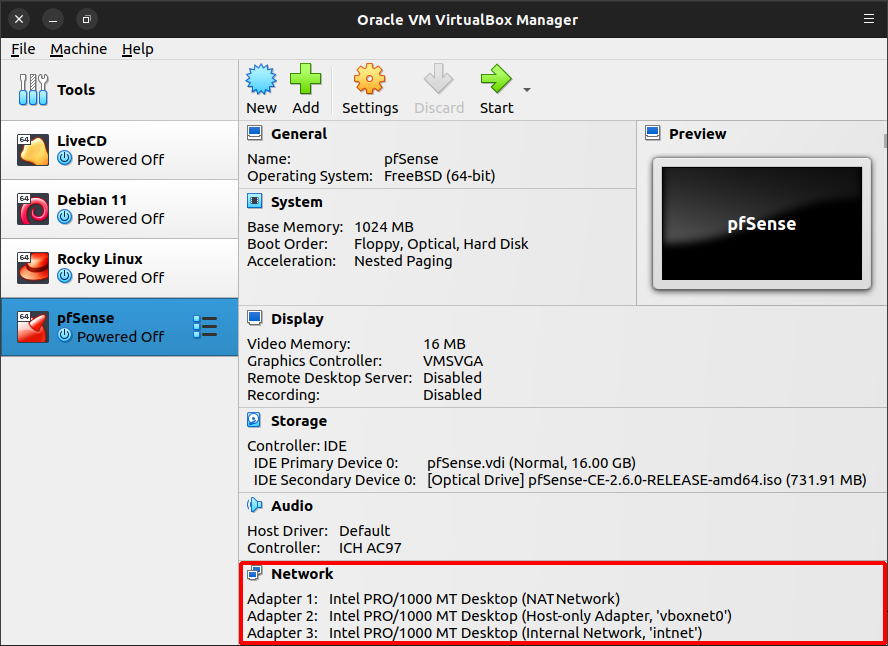This screenshot has width=888, height=646.
Task: Open the File menu
Action: (x=23, y=49)
